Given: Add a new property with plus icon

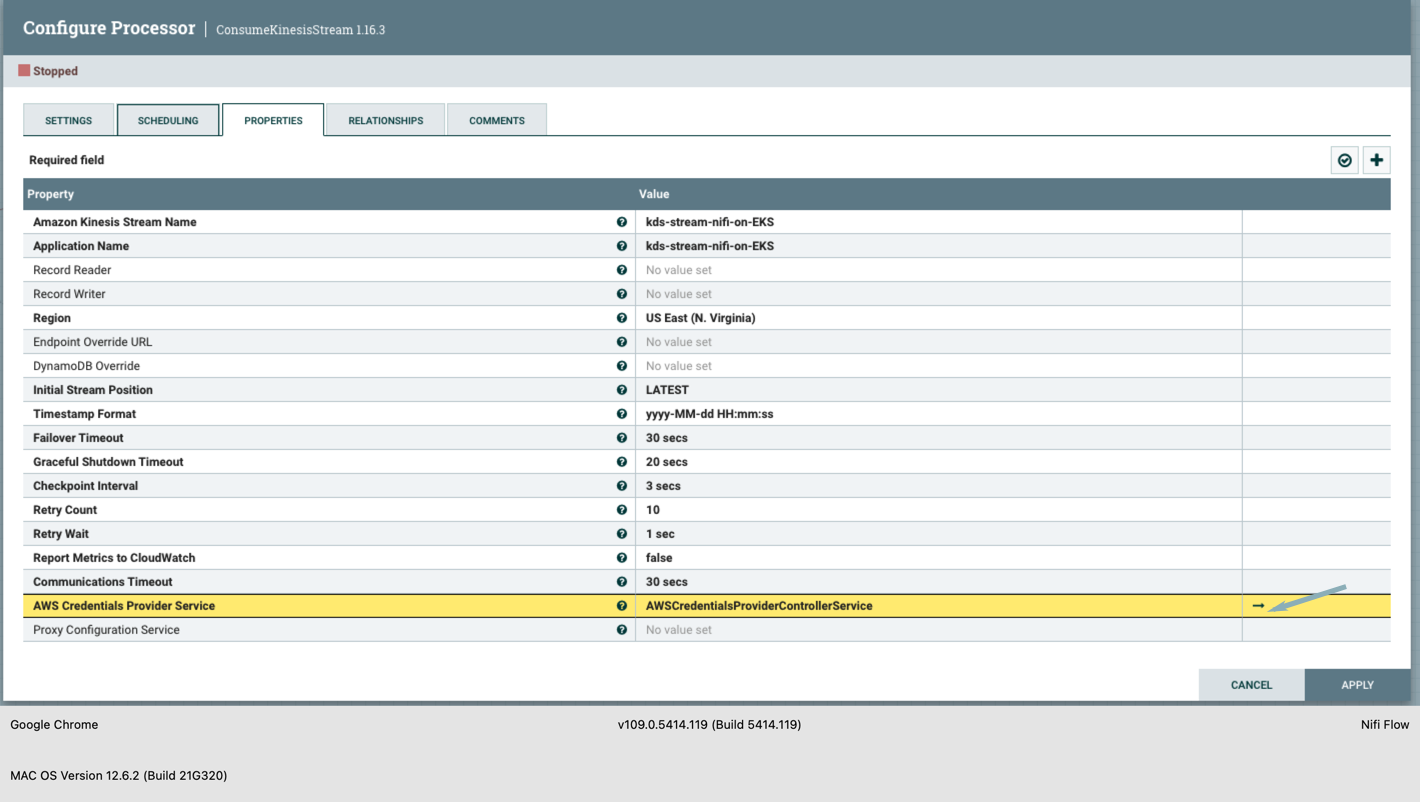Looking at the screenshot, I should 1377,160.
